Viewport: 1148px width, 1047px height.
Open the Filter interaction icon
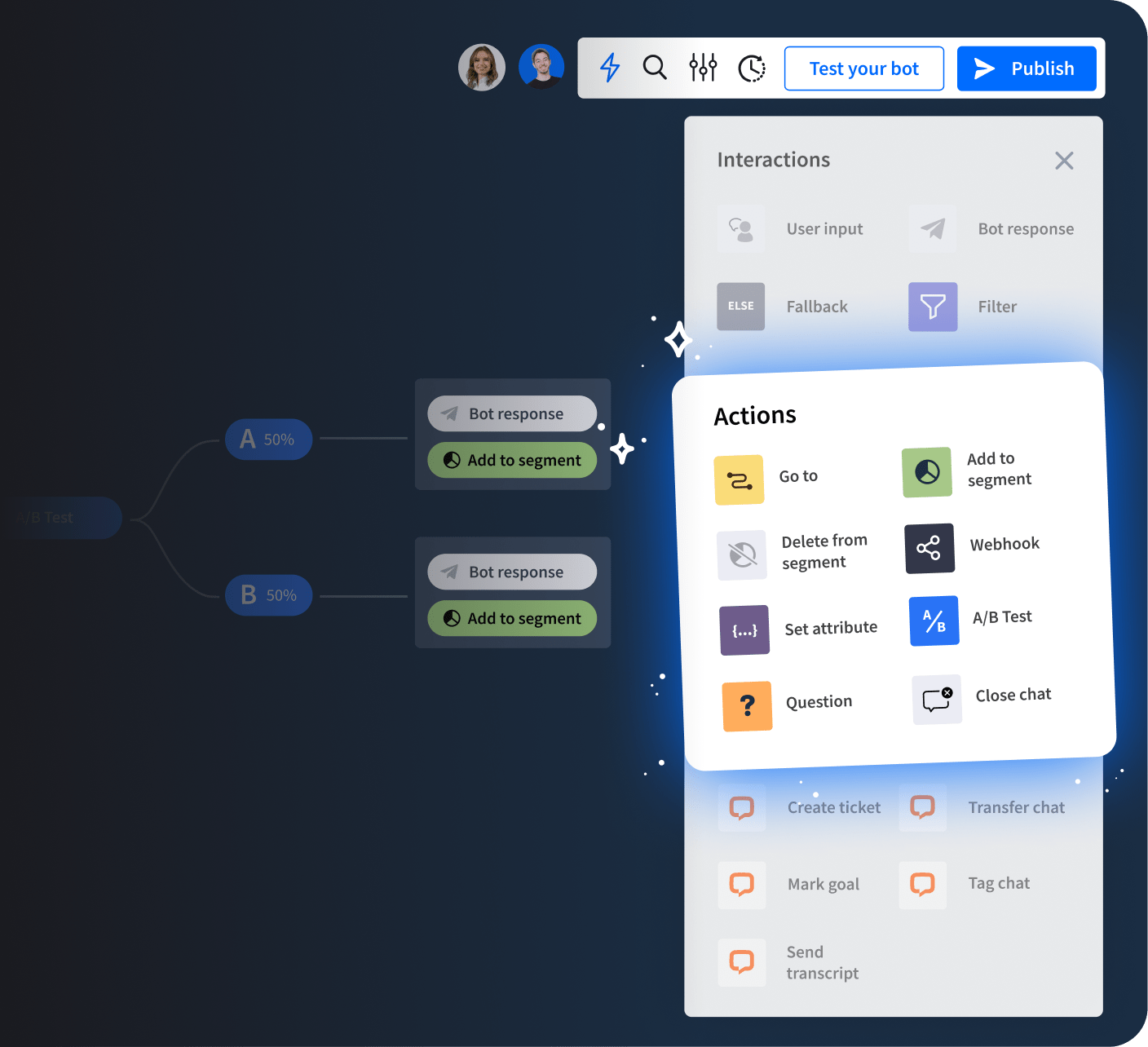(932, 307)
